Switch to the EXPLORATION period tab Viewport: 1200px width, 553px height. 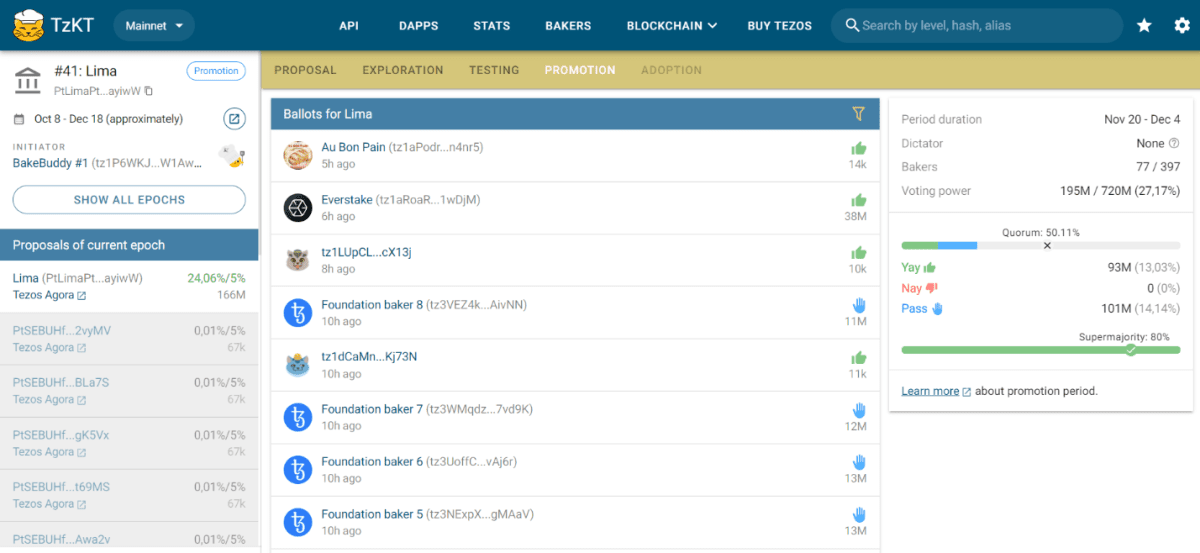[402, 70]
